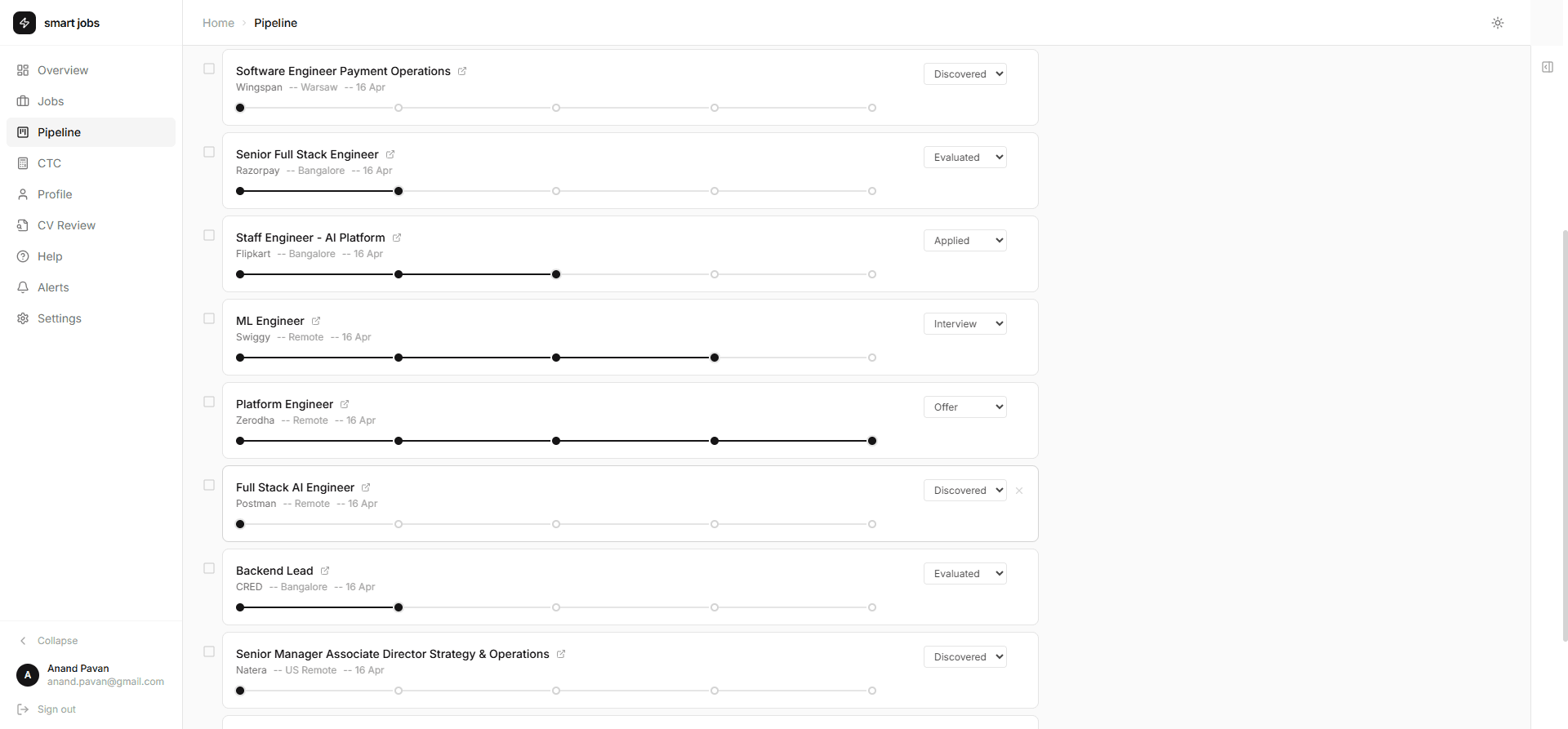The height and width of the screenshot is (729, 1568).
Task: Click the filled progress stage on ML Engineer track
Action: (715, 357)
